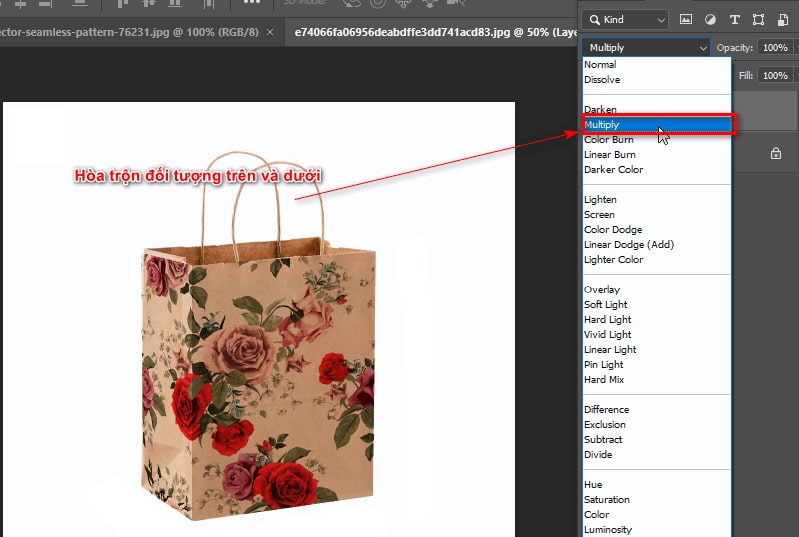Choose Linear Burn blend mode
799x537 pixels.
coord(657,154)
